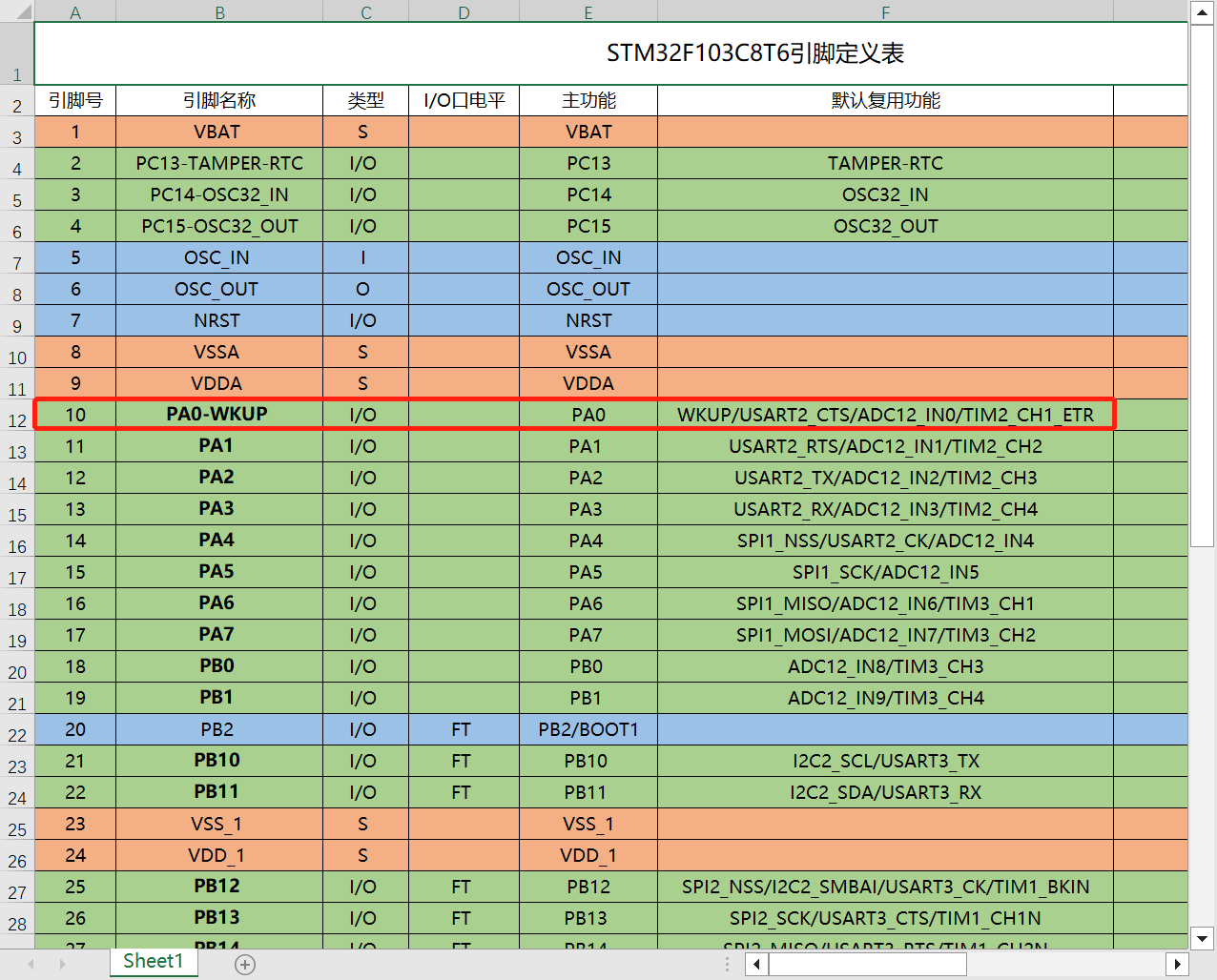The image size is (1217, 980).
Task: Select the SPI1_NSS/USART2_CK/ADC12_IN4 cell
Action: coord(885,541)
